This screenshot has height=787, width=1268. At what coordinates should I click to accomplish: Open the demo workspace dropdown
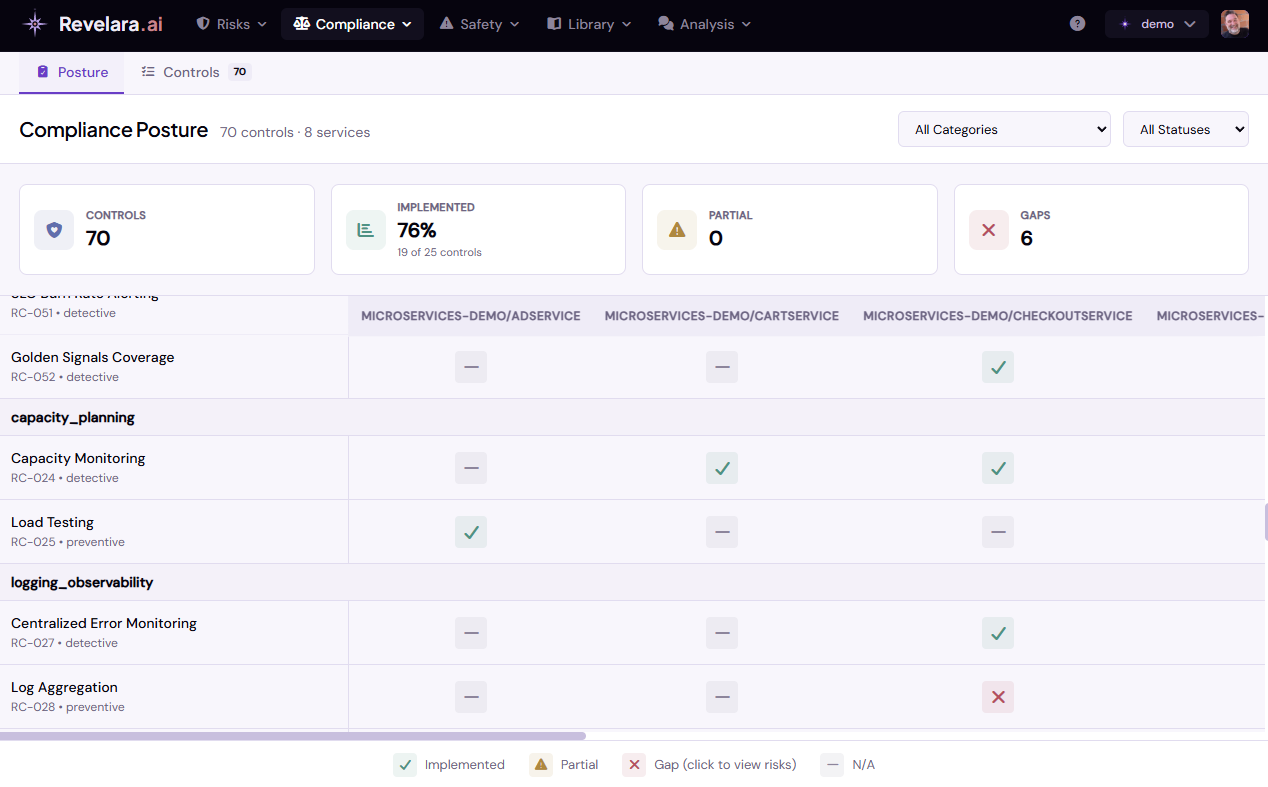[1157, 24]
